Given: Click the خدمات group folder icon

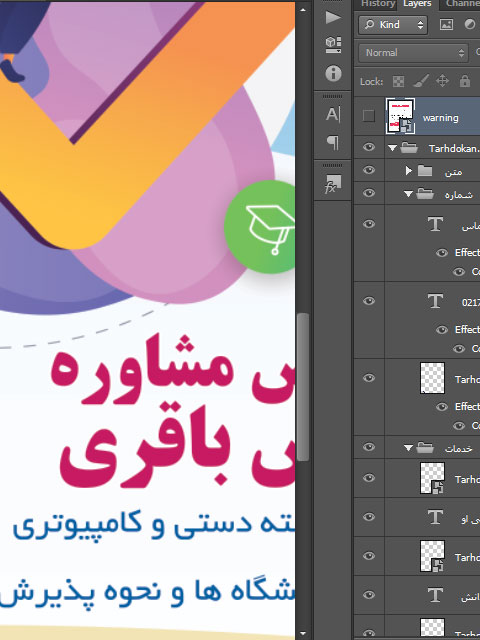Looking at the screenshot, I should tap(424, 448).
